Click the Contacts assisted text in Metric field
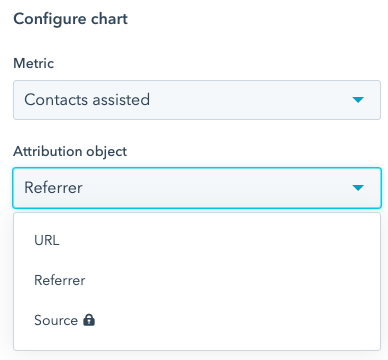This screenshot has height=360, width=388. [x=87, y=100]
